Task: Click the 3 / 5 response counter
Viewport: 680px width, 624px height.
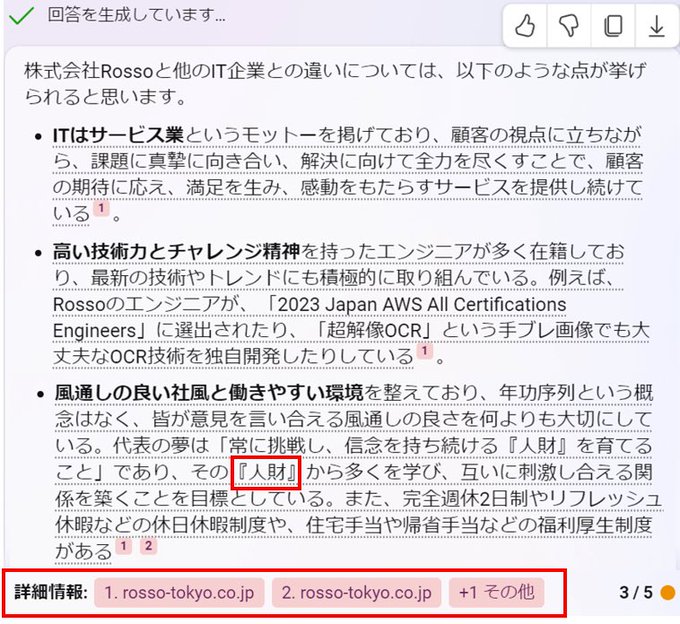Action: coord(636,592)
